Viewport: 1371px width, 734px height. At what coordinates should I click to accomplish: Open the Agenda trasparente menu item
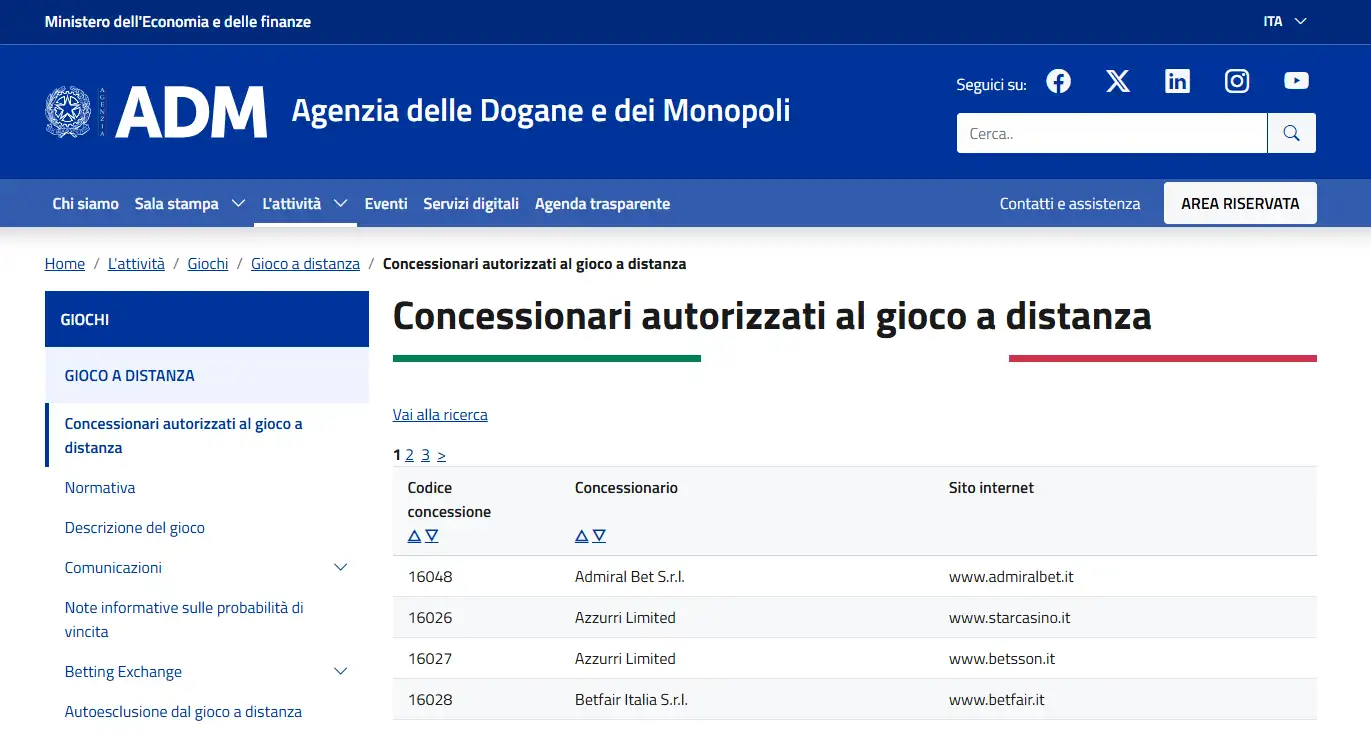coord(602,203)
